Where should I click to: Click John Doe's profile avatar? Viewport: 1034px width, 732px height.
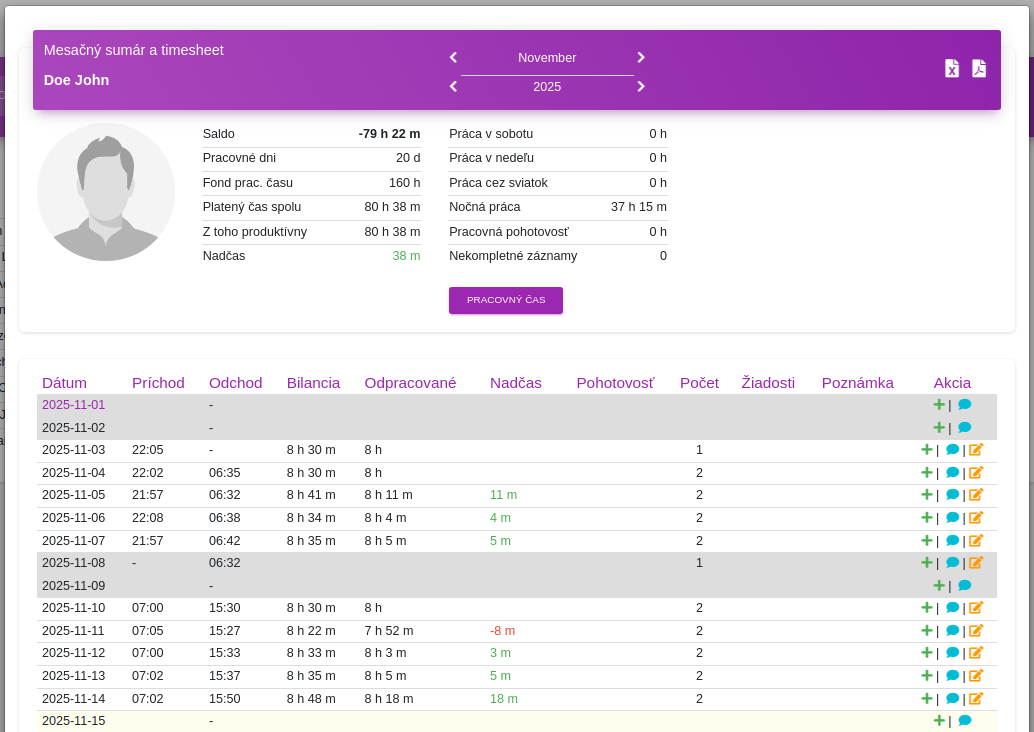(x=106, y=192)
